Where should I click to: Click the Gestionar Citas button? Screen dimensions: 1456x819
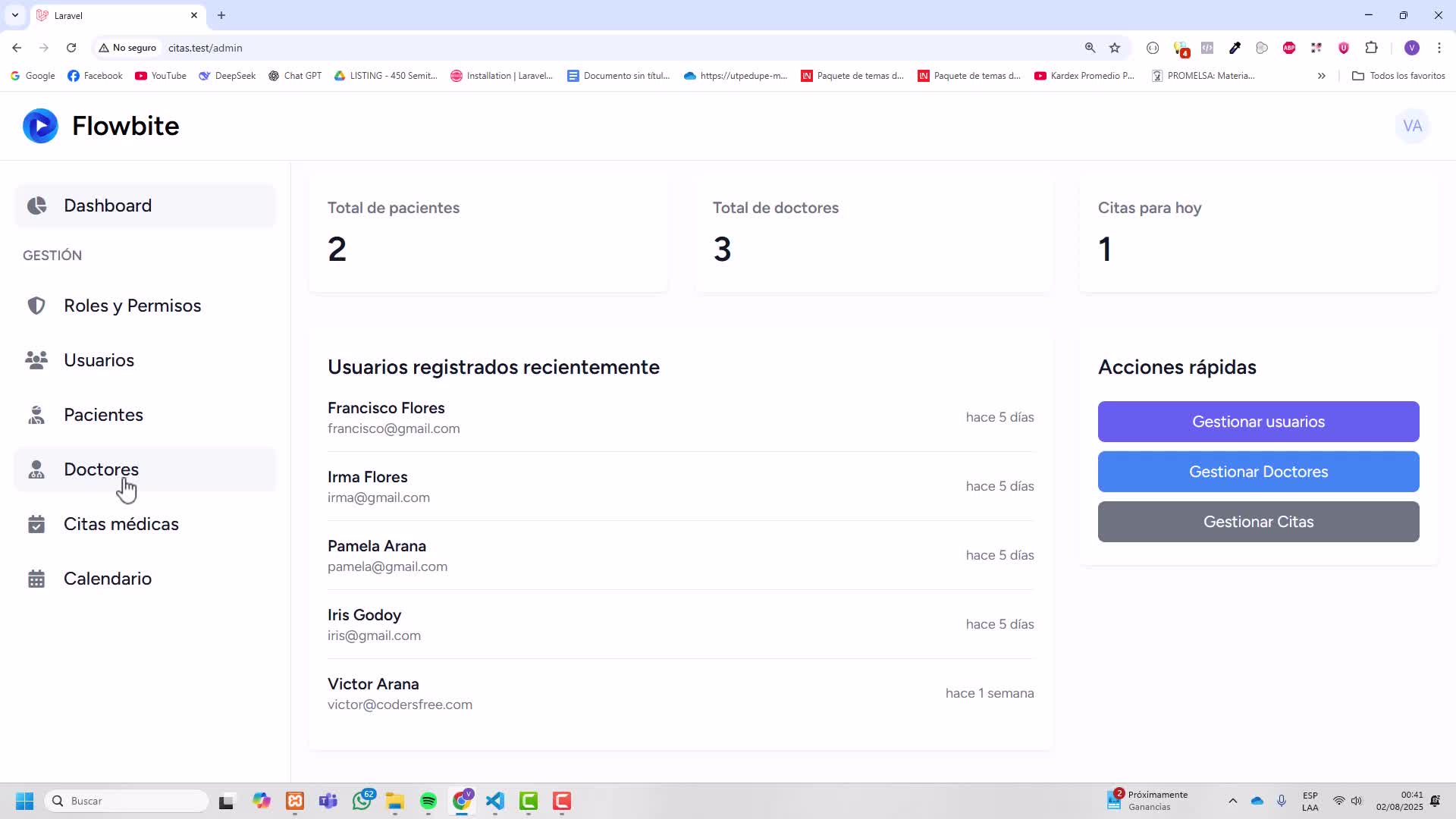pos(1258,522)
